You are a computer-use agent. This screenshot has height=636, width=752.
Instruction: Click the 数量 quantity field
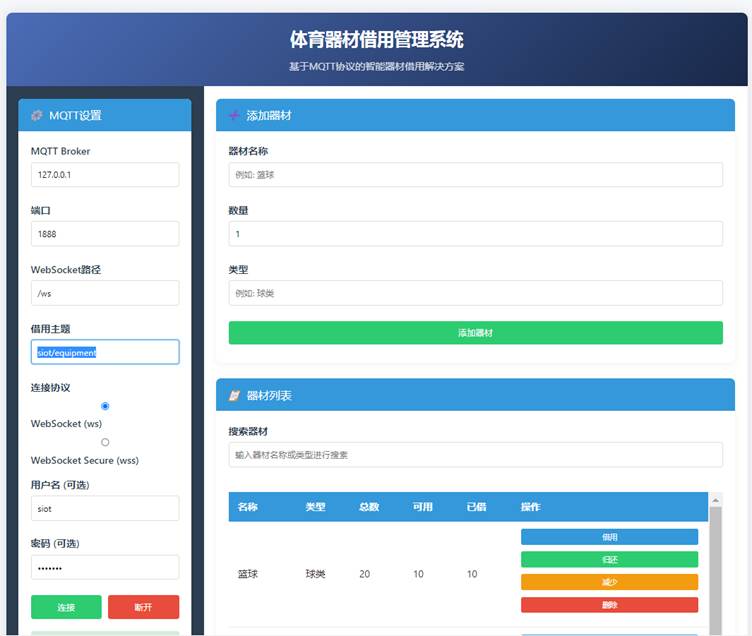tap(475, 234)
